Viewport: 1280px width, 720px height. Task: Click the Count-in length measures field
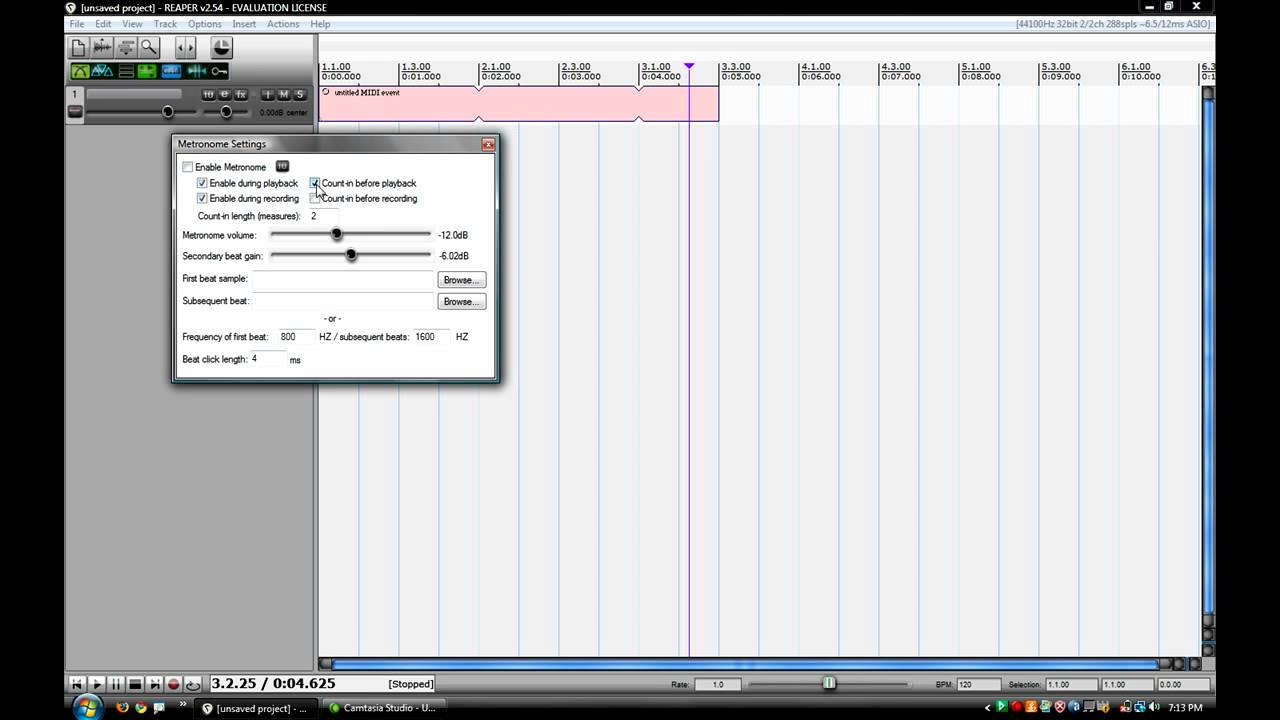point(323,216)
